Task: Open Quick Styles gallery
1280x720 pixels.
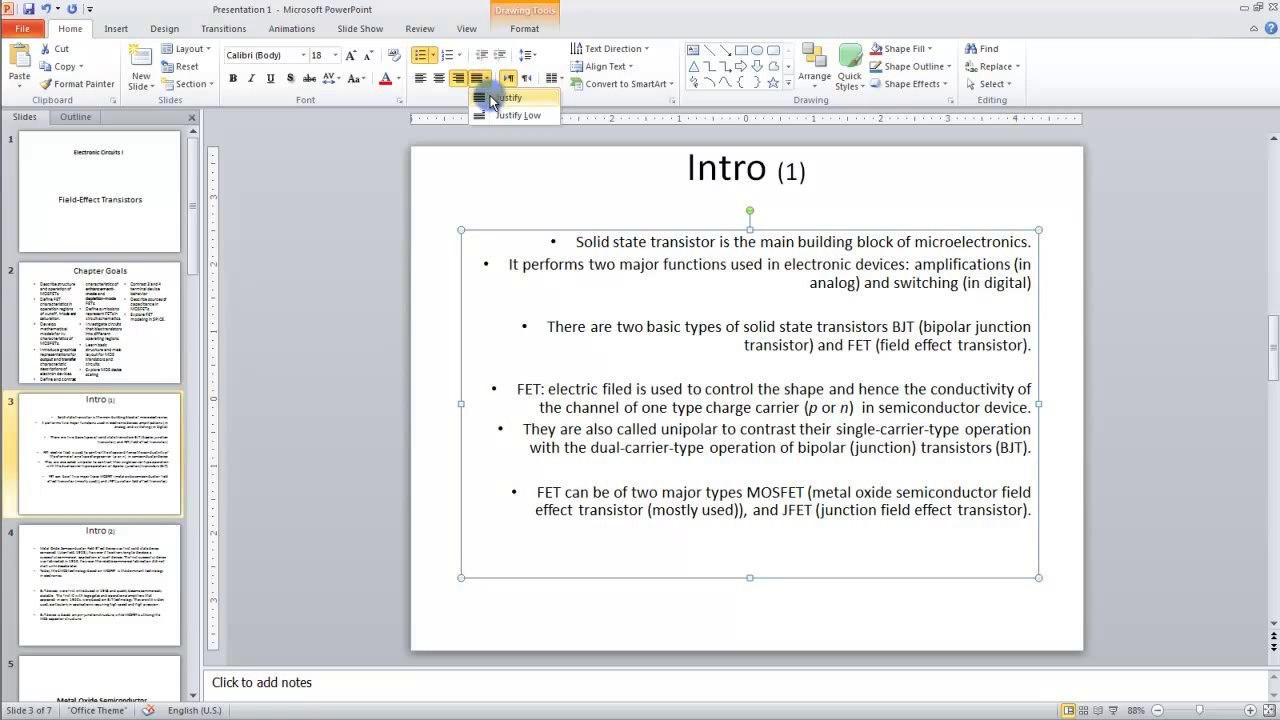Action: (x=850, y=68)
